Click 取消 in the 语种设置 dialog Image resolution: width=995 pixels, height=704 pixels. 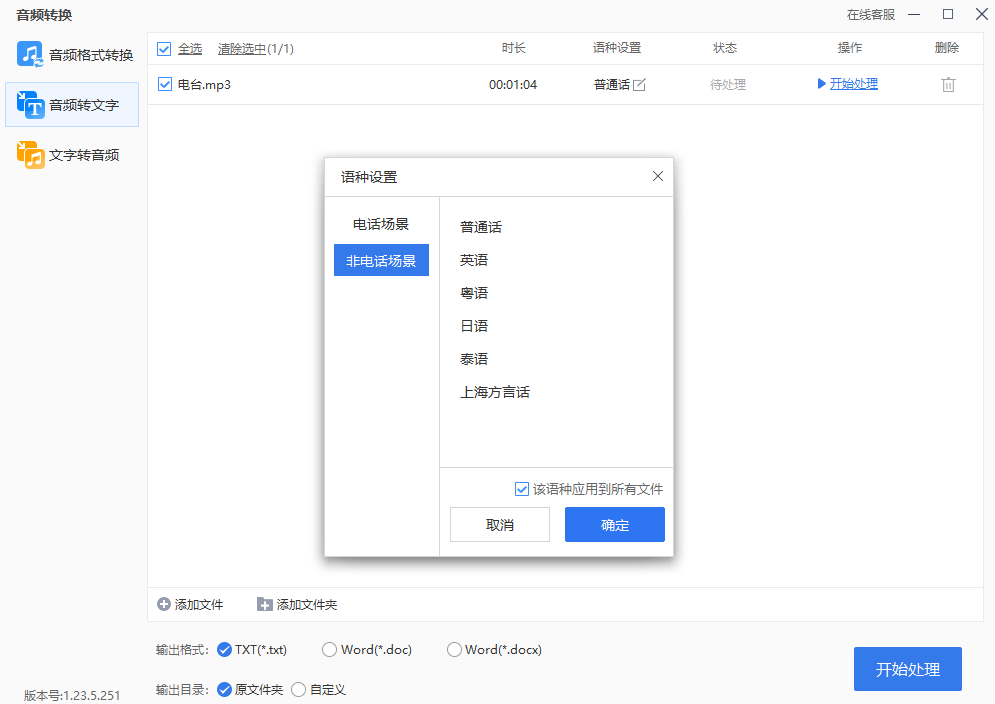tap(500, 525)
